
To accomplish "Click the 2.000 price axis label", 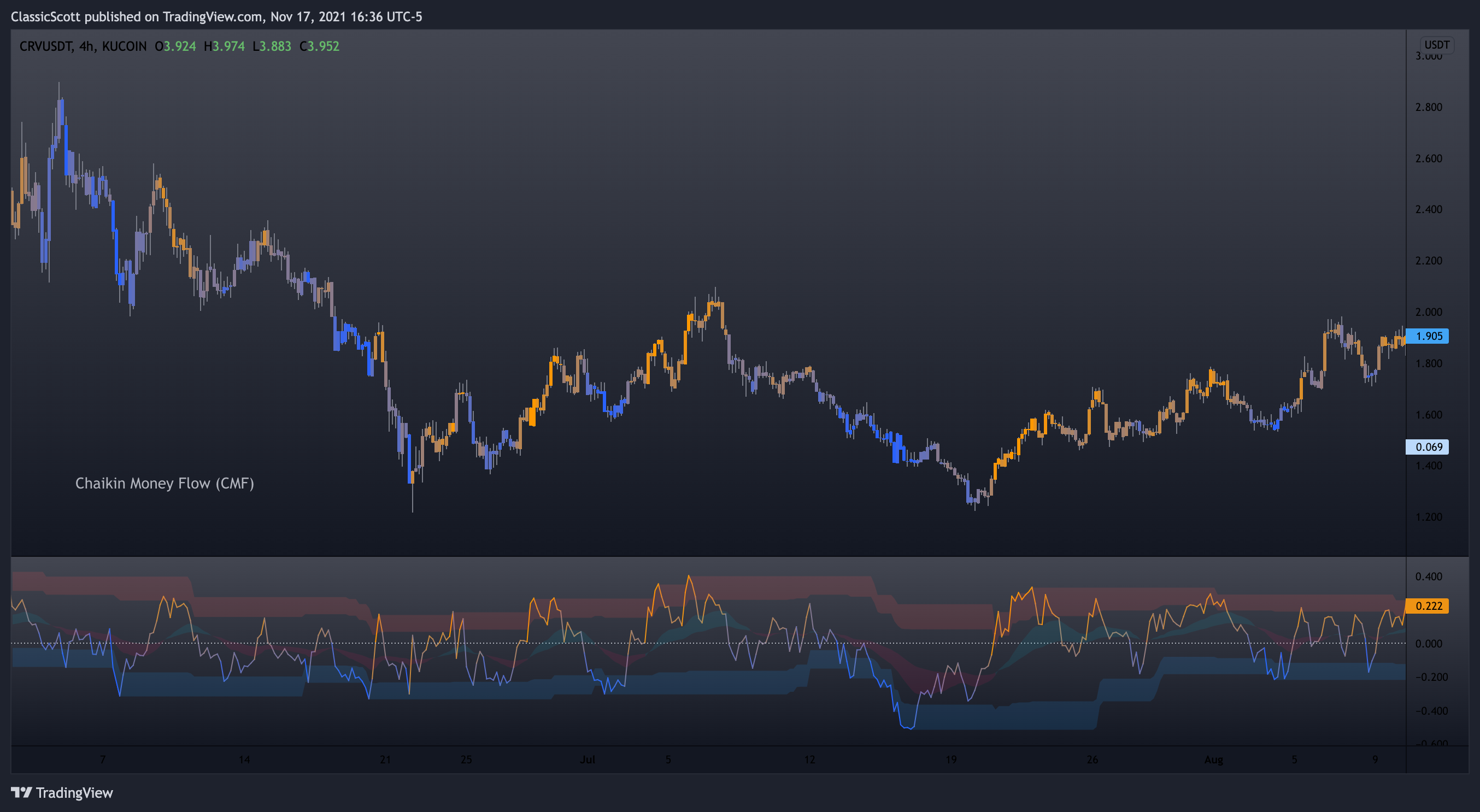I will coord(1429,313).
